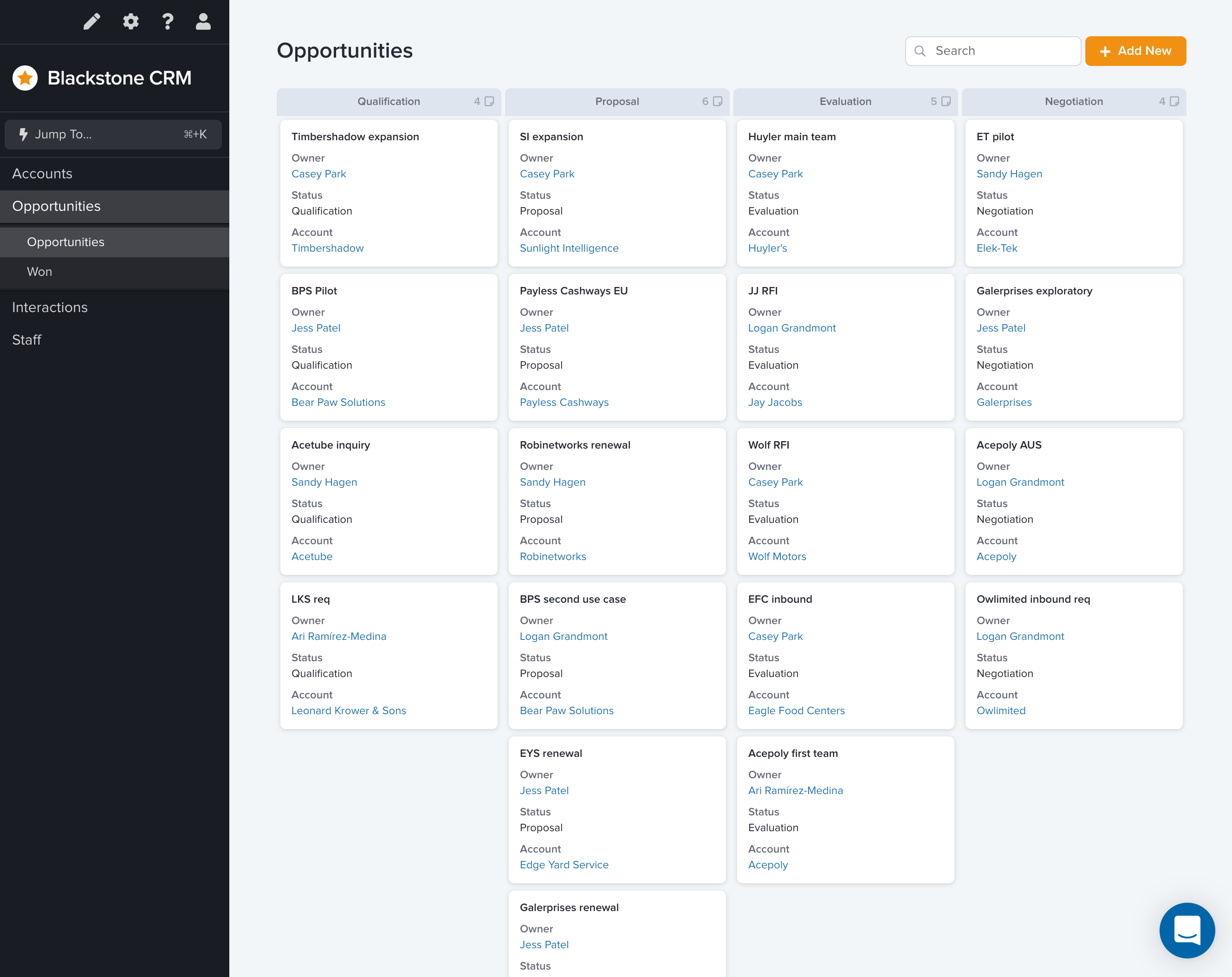
Task: Open the Robinetworks renewal card title
Action: pyautogui.click(x=575, y=445)
